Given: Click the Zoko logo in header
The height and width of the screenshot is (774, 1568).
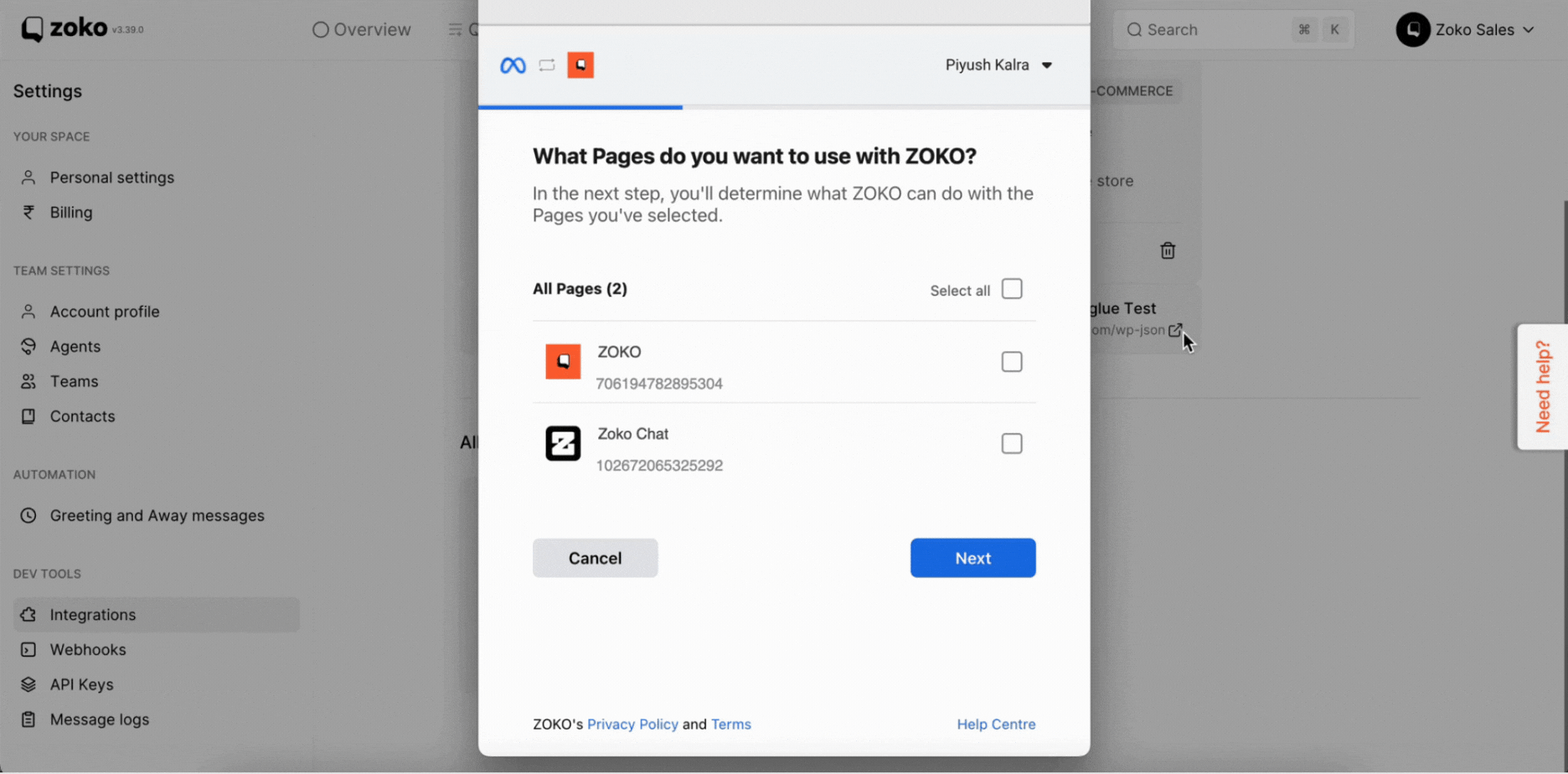Looking at the screenshot, I should 64,28.
